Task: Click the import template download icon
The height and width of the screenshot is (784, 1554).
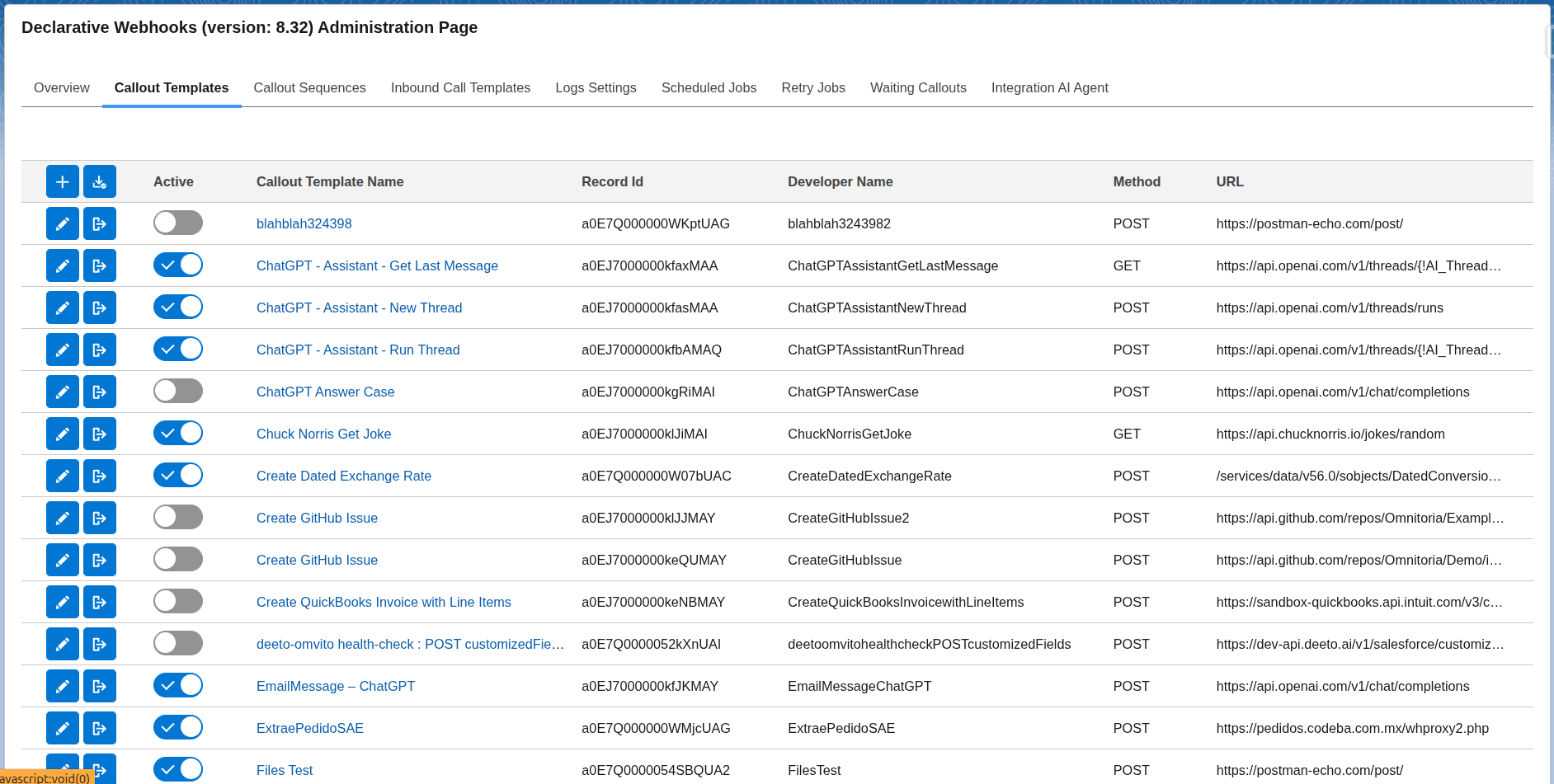Action: pyautogui.click(x=99, y=181)
